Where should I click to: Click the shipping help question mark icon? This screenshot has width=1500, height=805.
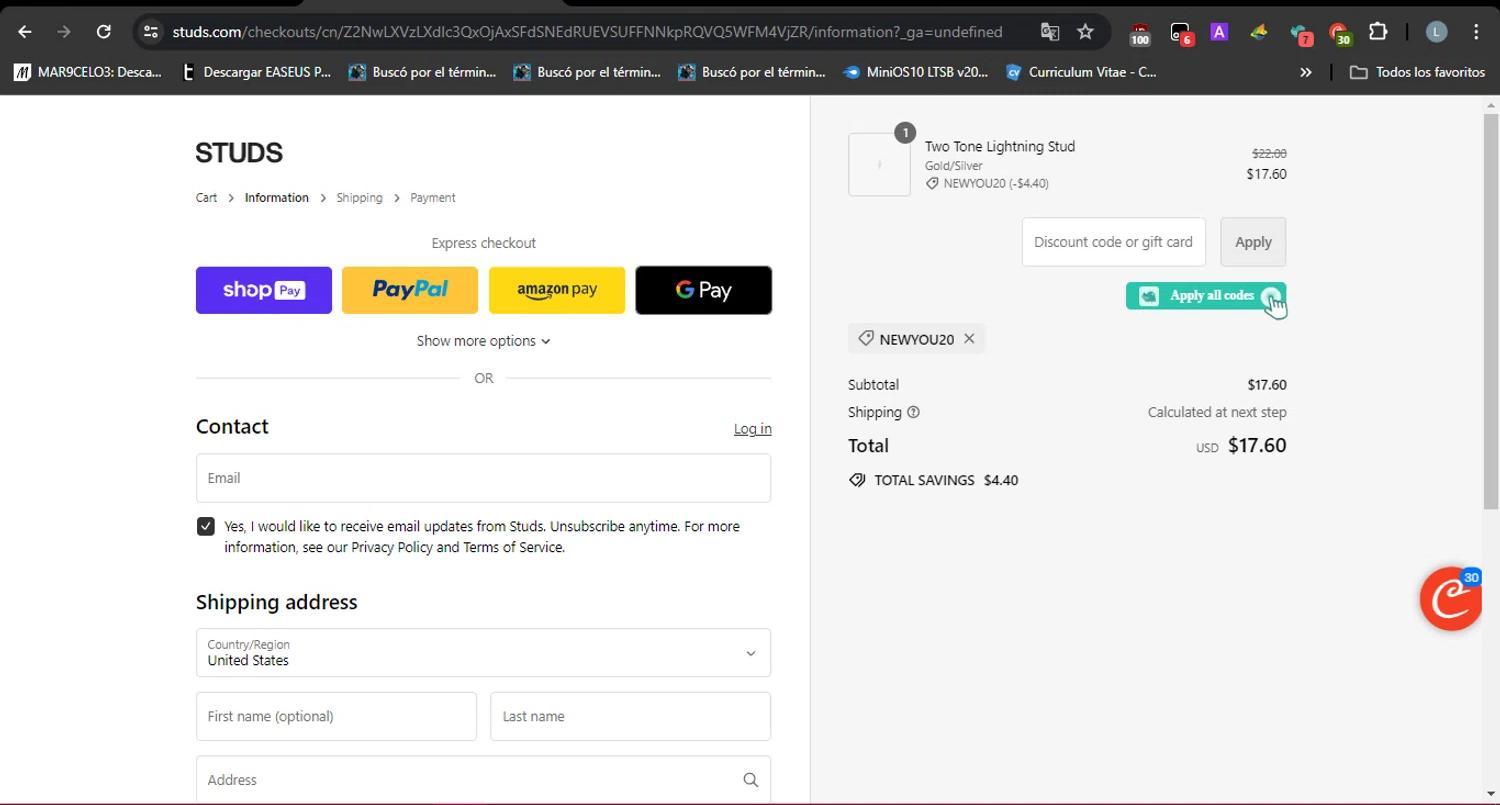coord(913,412)
